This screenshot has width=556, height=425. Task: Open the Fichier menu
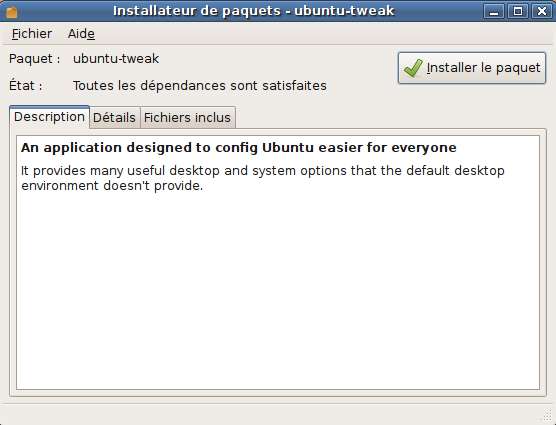coord(32,34)
